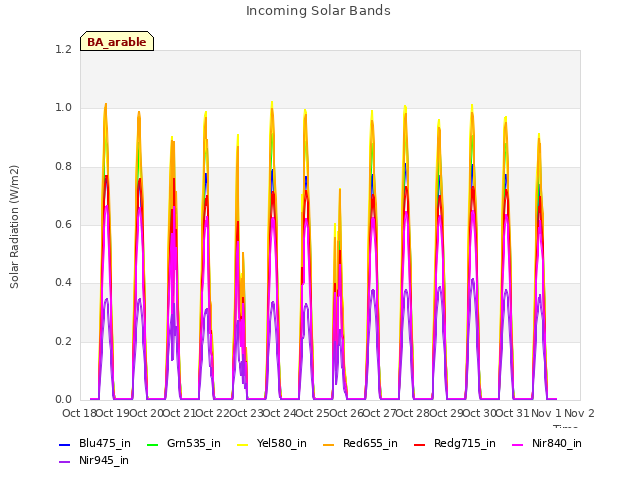The image size is (640, 480).
Task: Click the Oct 18 x-axis tick label
Action: point(80,413)
